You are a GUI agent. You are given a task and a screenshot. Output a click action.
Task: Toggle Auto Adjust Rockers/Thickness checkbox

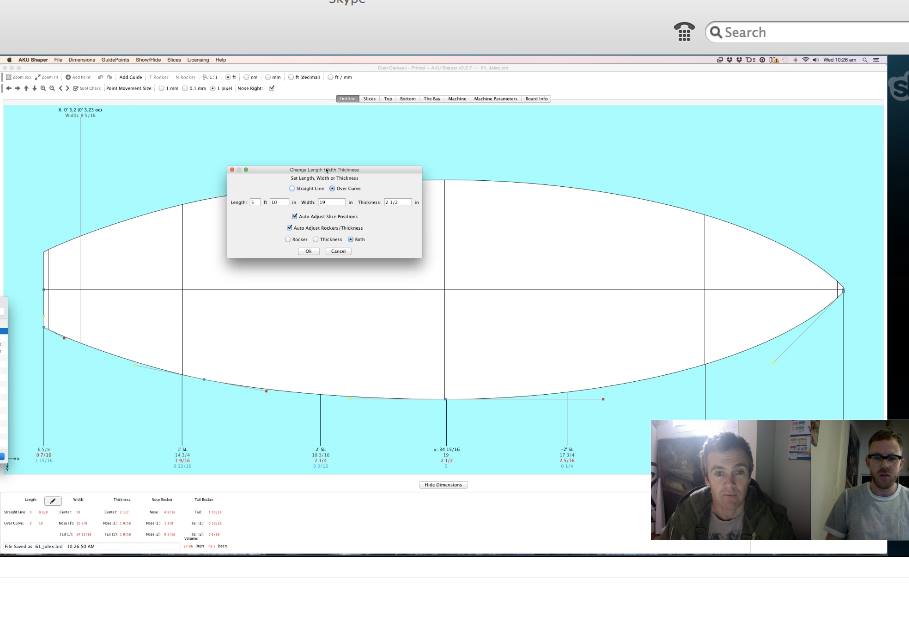[290, 228]
